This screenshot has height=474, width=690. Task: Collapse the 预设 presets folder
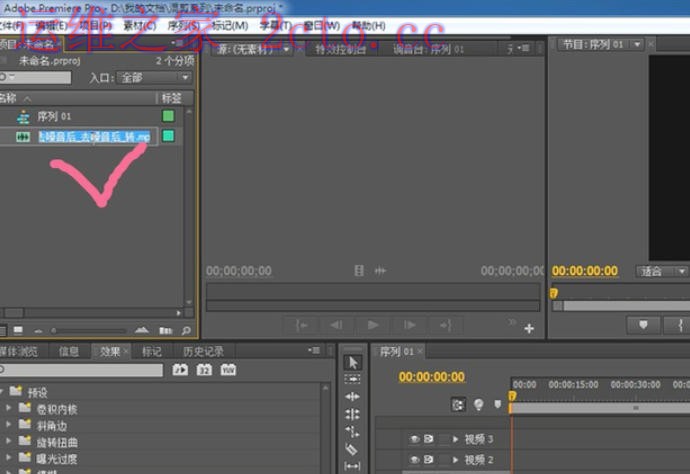pyautogui.click(x=2, y=391)
